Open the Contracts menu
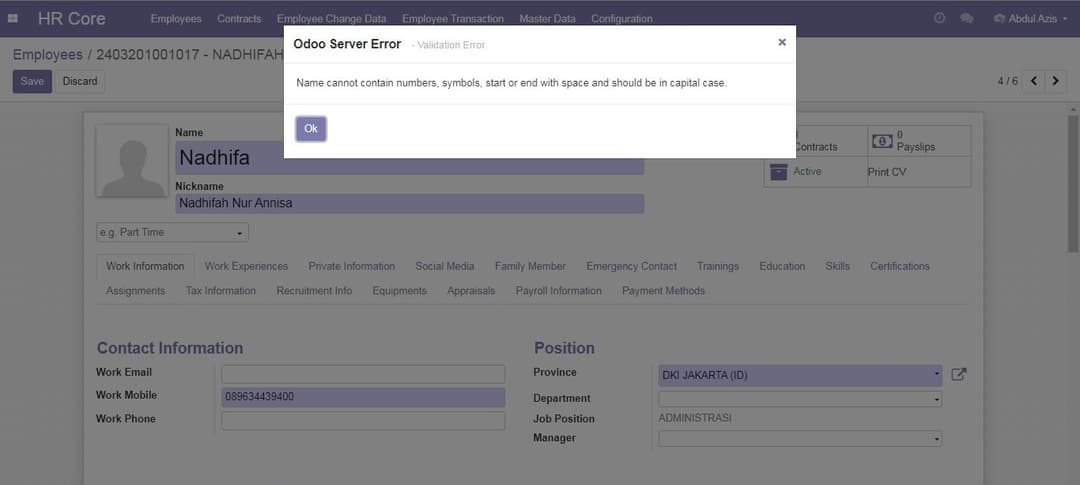Screen dimensions: 1080x485 pos(239,19)
